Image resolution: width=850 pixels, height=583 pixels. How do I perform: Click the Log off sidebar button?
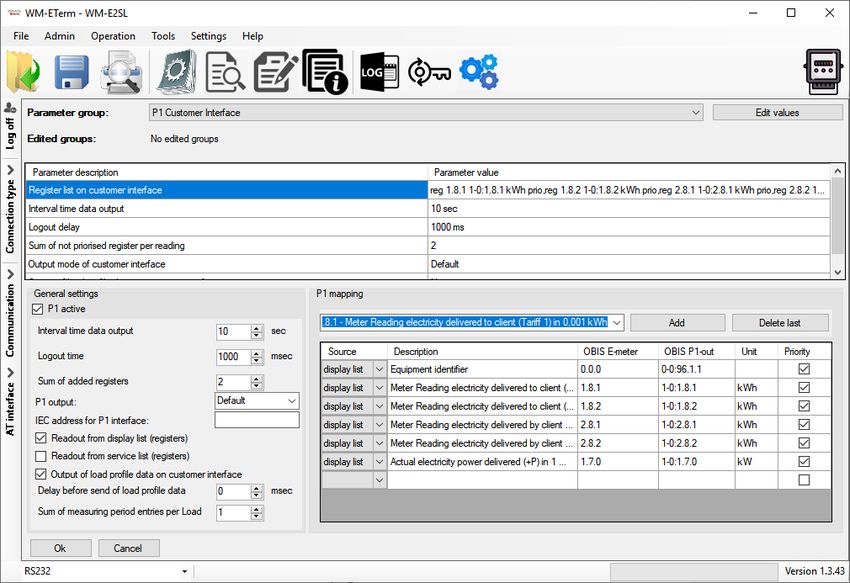pos(10,126)
